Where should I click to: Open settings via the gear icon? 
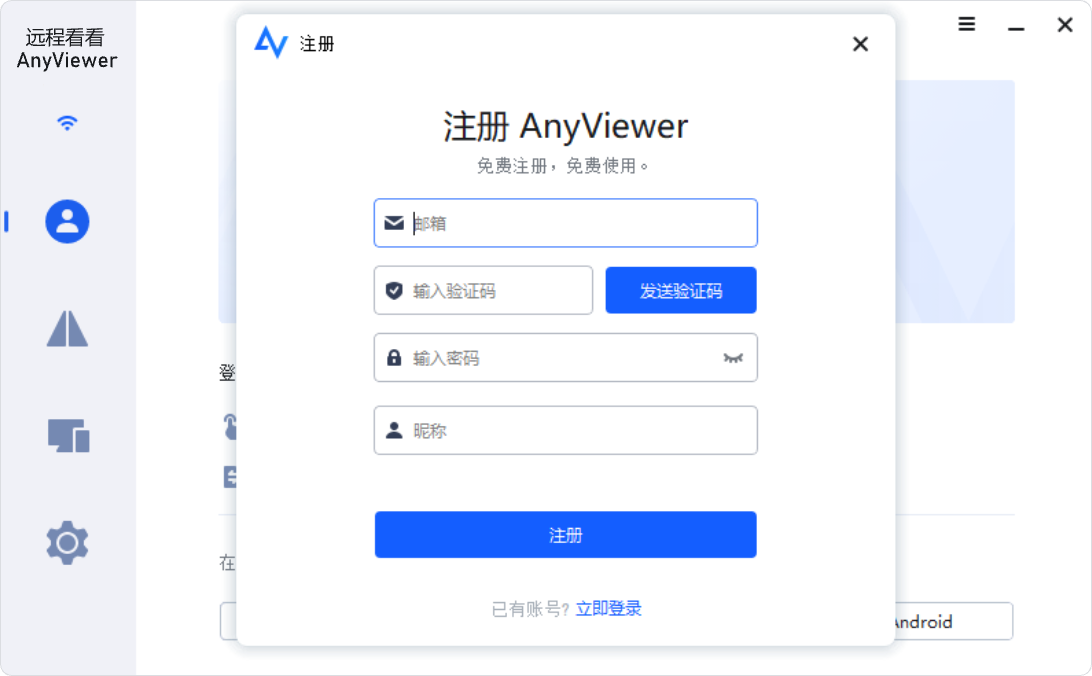point(67,542)
